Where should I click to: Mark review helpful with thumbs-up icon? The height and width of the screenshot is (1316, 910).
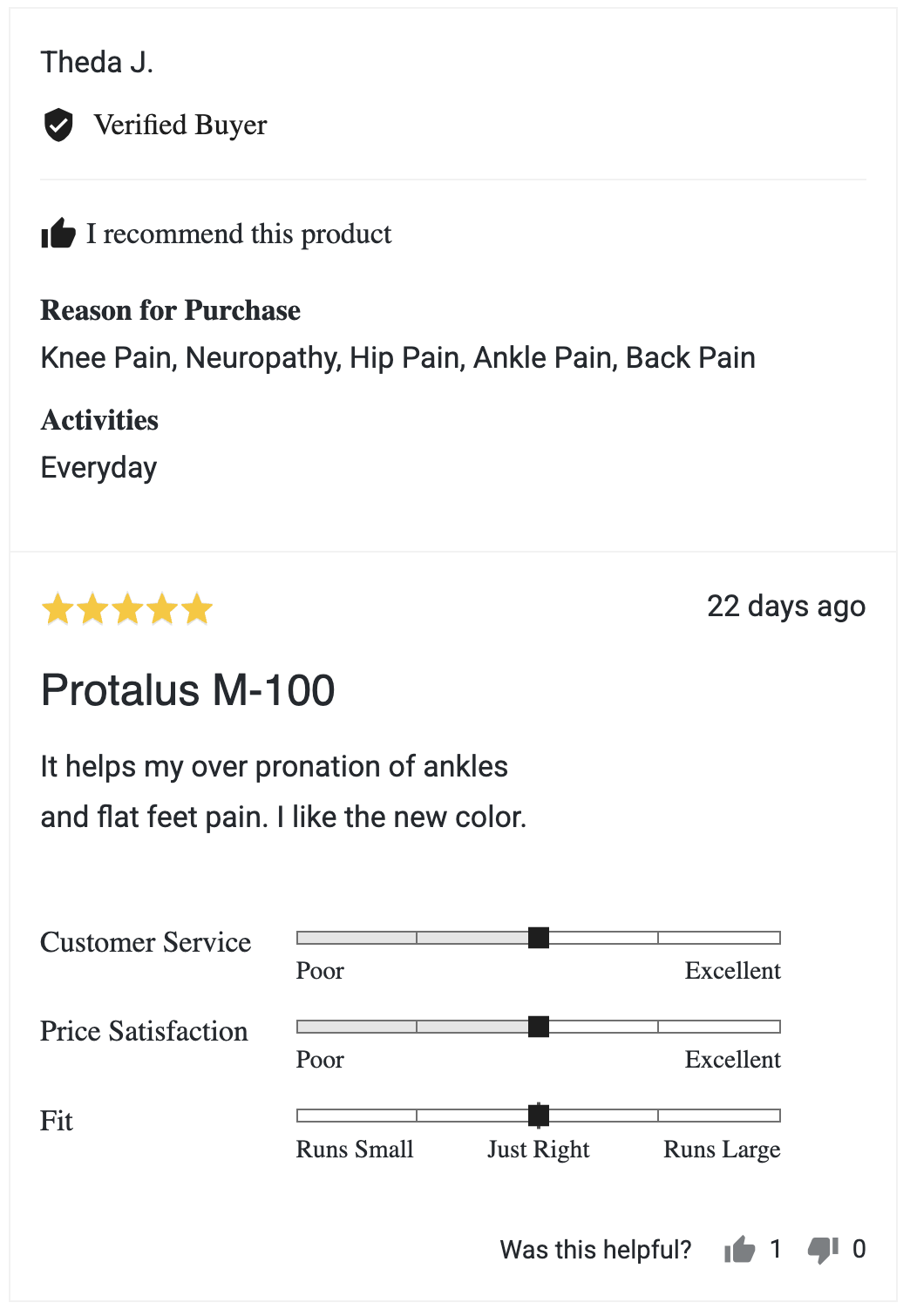(739, 1250)
